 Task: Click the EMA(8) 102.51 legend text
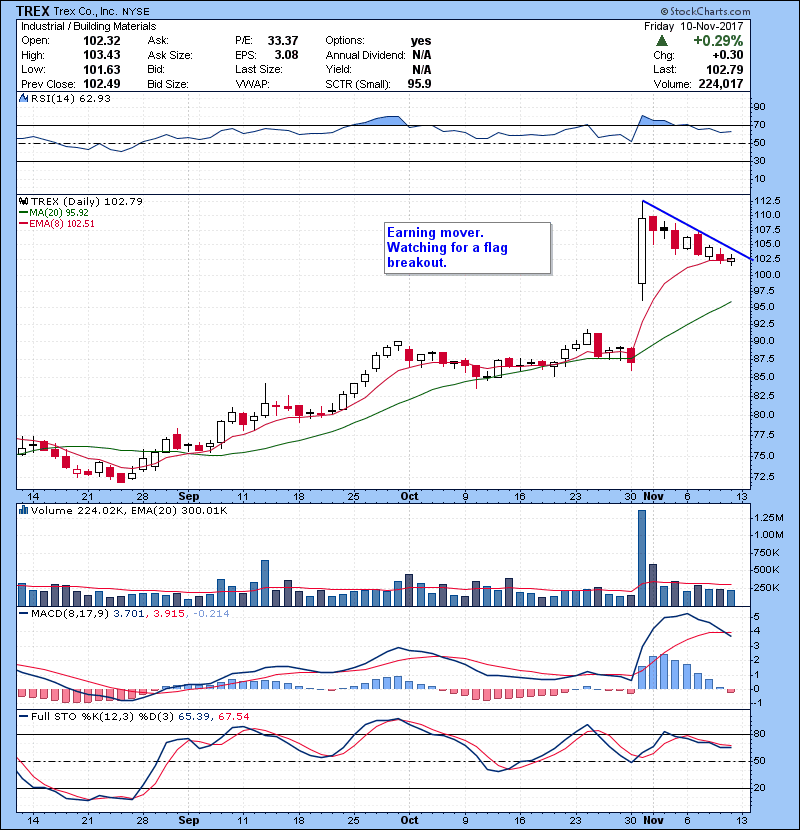[x=62, y=224]
